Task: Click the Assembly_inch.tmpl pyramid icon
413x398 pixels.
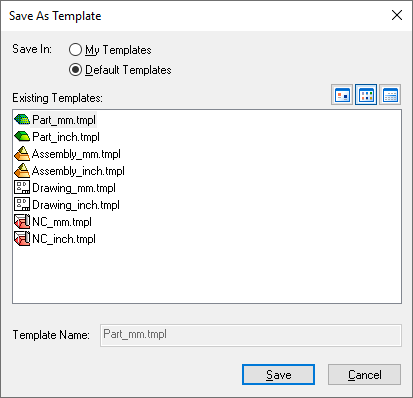Action: coord(22,170)
